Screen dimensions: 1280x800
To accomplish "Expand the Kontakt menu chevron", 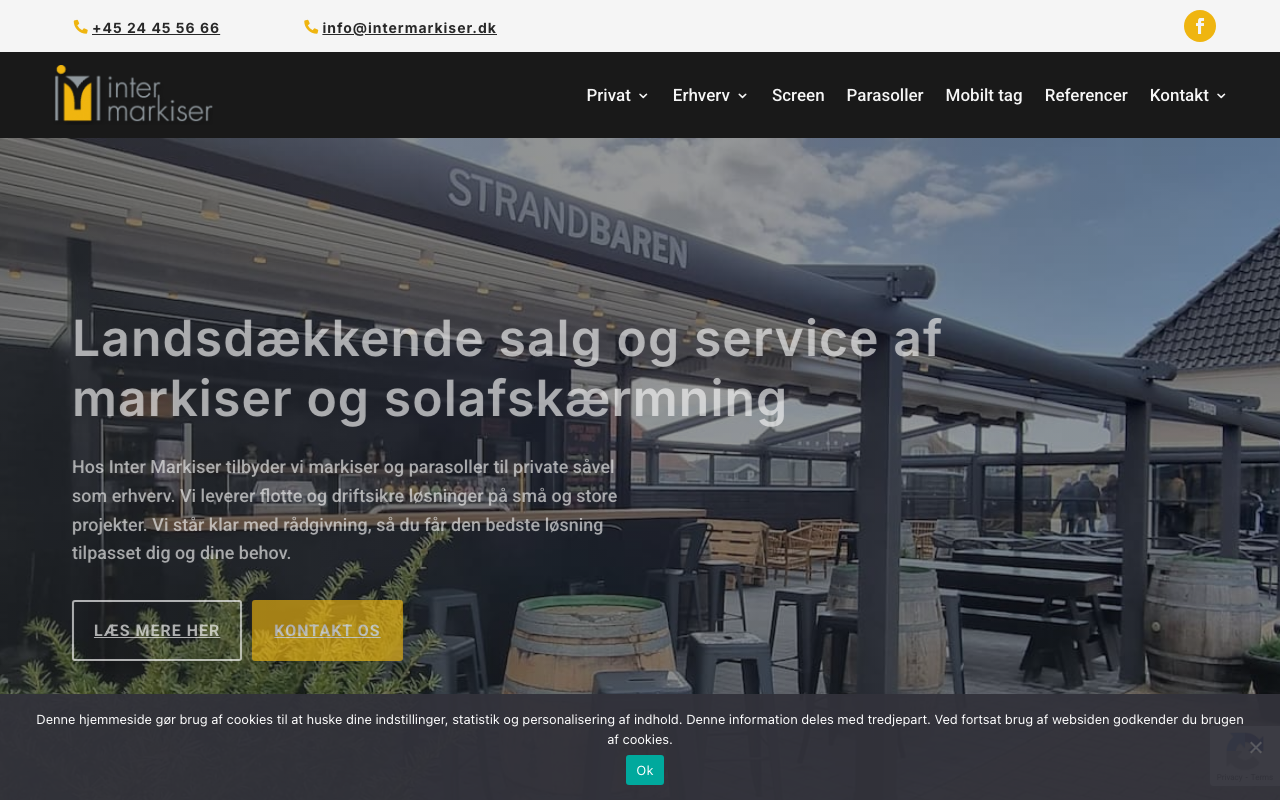I will click(x=1221, y=96).
